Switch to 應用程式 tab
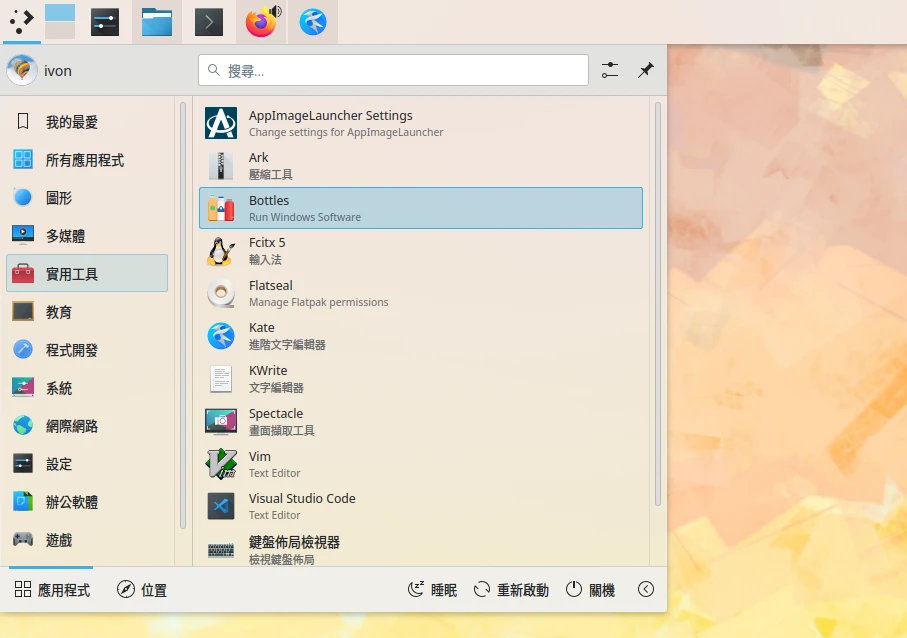 click(x=52, y=590)
